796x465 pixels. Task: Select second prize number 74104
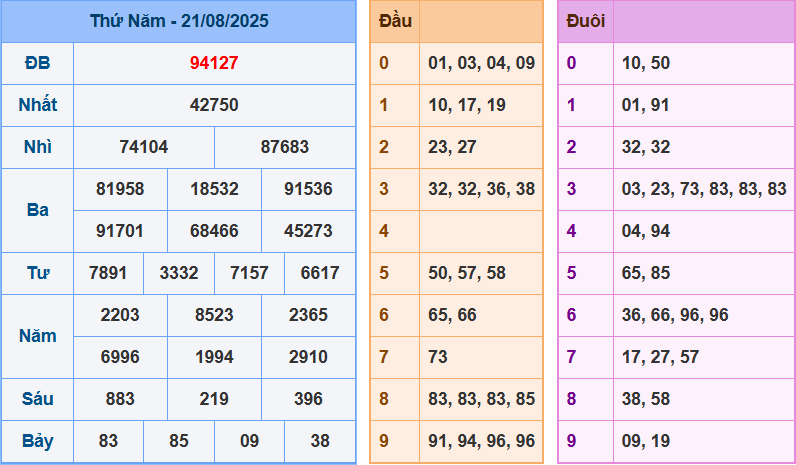click(143, 147)
